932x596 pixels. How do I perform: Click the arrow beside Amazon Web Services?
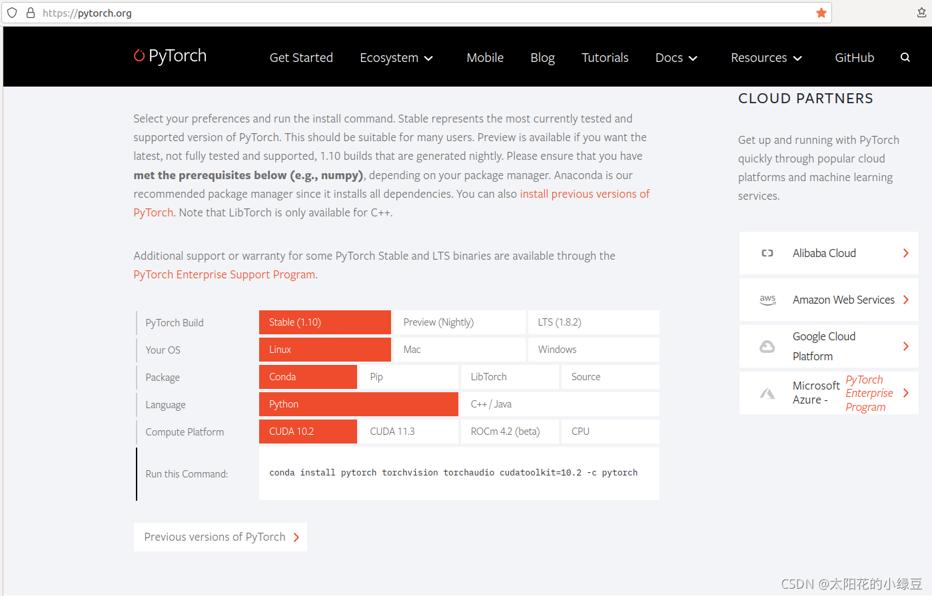pyautogui.click(x=905, y=299)
